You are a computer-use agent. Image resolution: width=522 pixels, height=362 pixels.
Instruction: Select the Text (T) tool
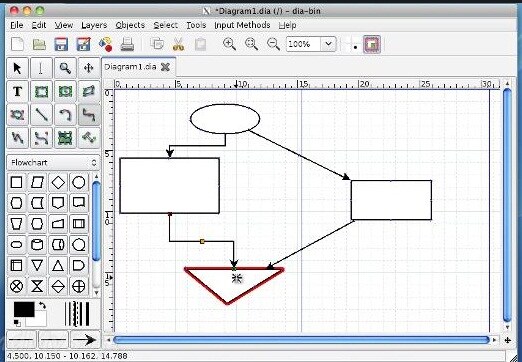tap(17, 91)
